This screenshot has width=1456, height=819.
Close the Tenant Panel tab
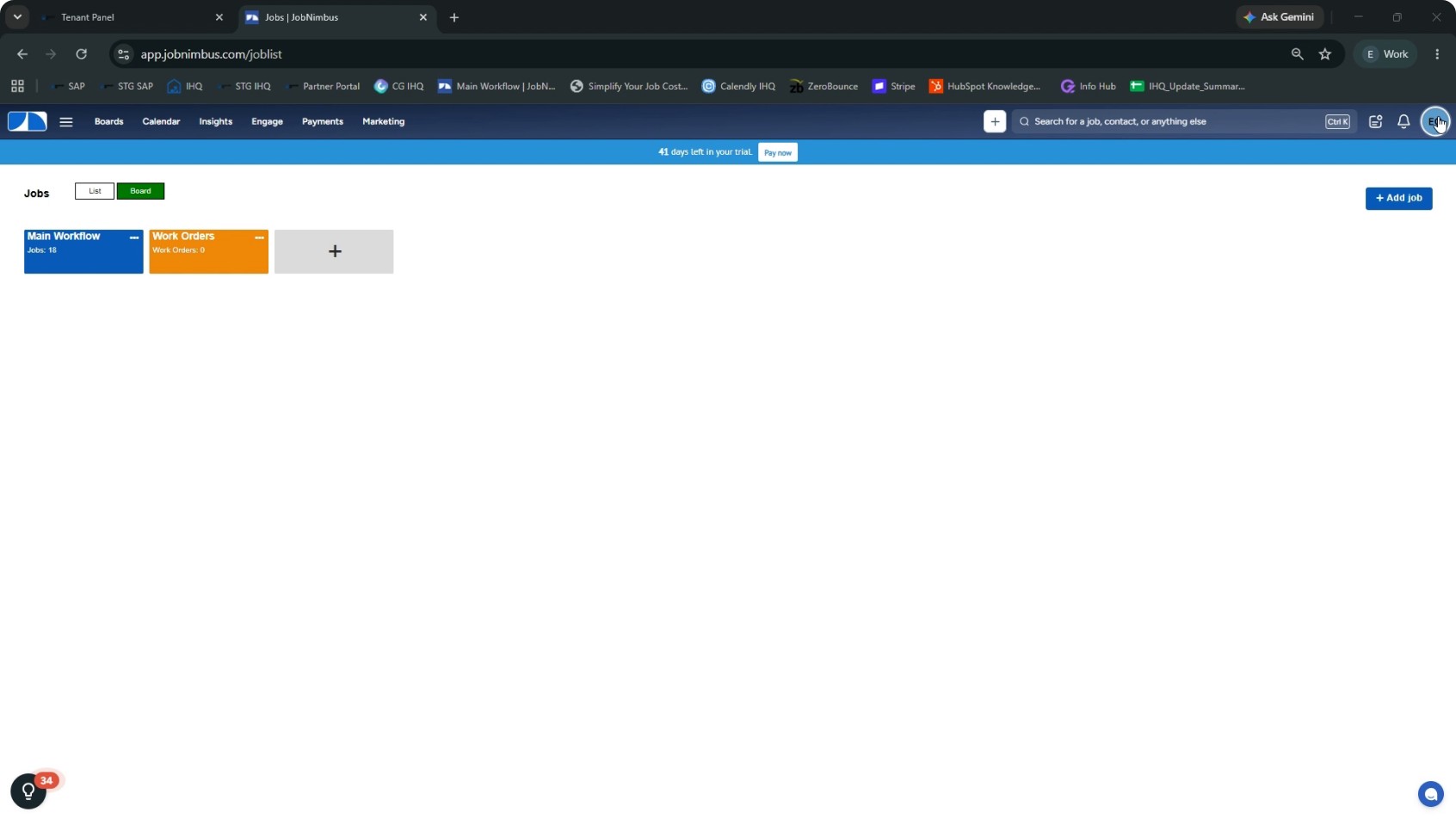[x=219, y=17]
